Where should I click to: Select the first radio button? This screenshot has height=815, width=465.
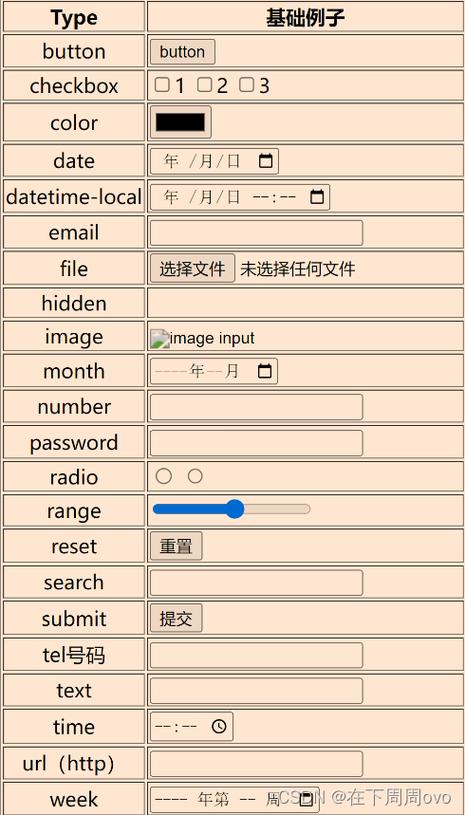(x=163, y=476)
